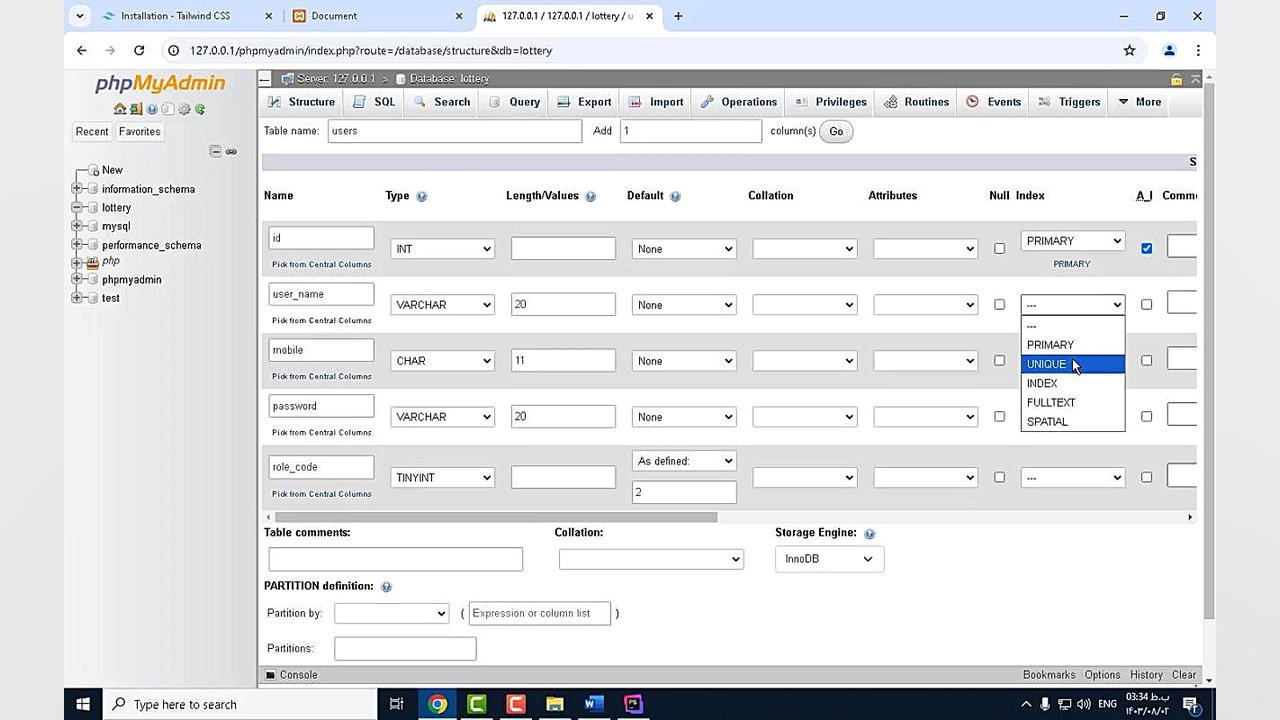Click the Windows taskbar search box
The image size is (1280, 720).
point(240,704)
